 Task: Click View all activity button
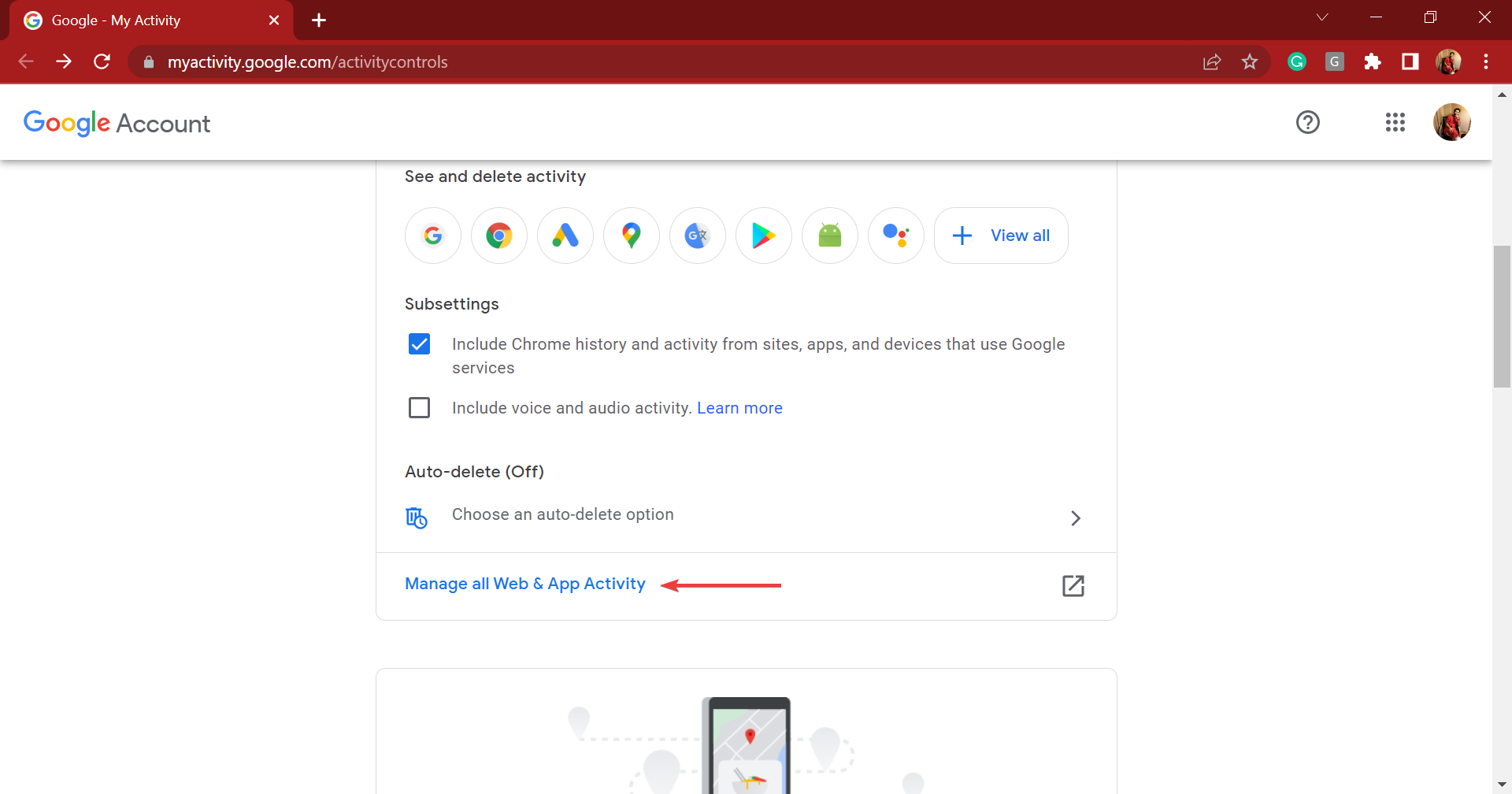point(1001,236)
